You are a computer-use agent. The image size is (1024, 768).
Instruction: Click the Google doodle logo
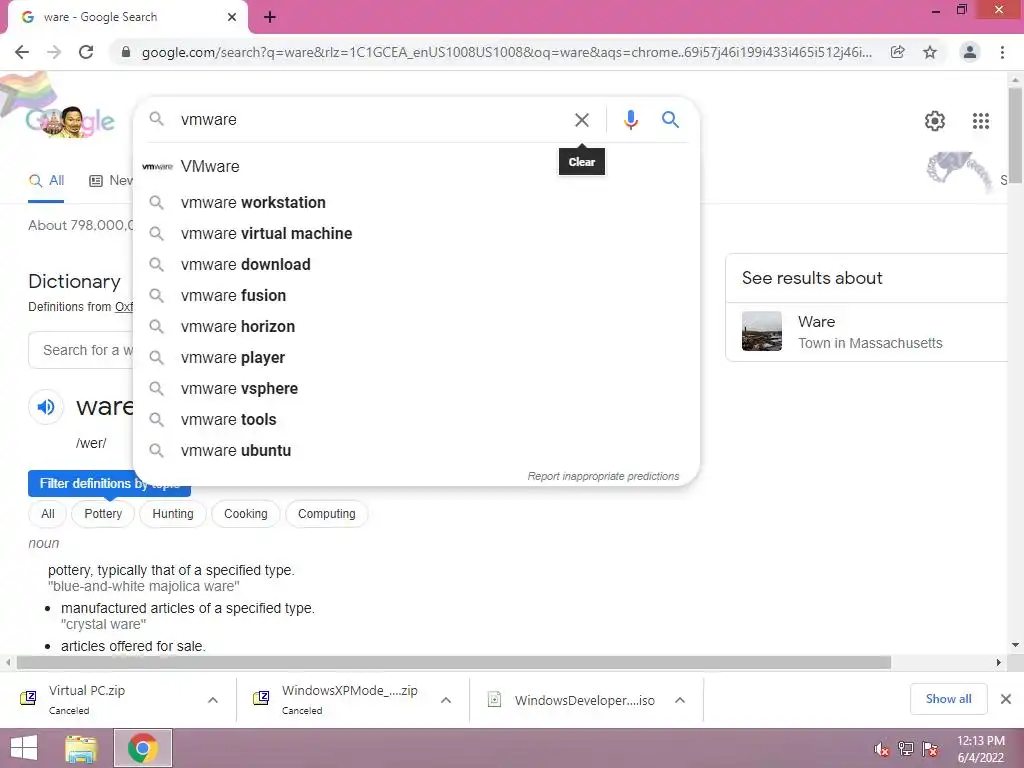click(x=70, y=121)
